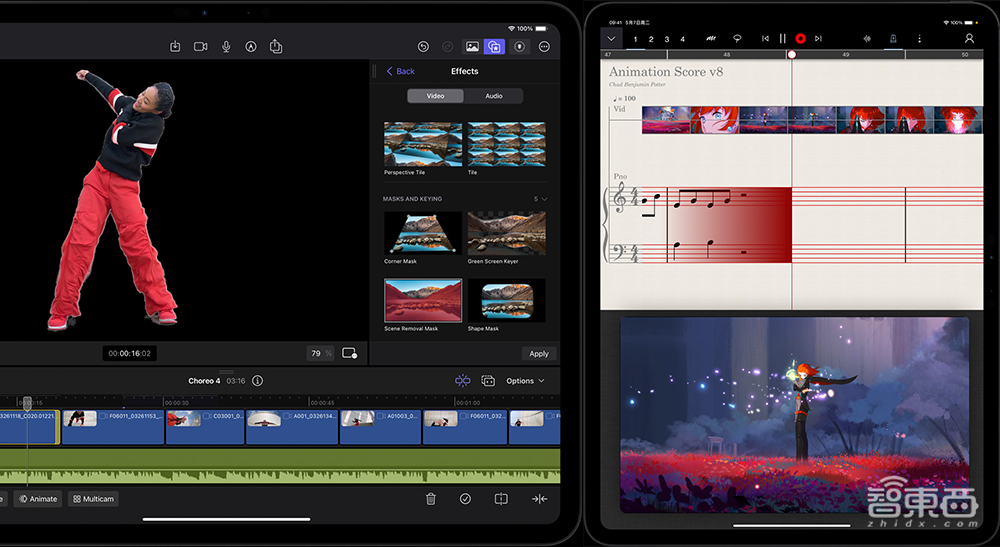Expand the Masks and Keying section chevron
Screen dimensions: 1000x547
545,199
